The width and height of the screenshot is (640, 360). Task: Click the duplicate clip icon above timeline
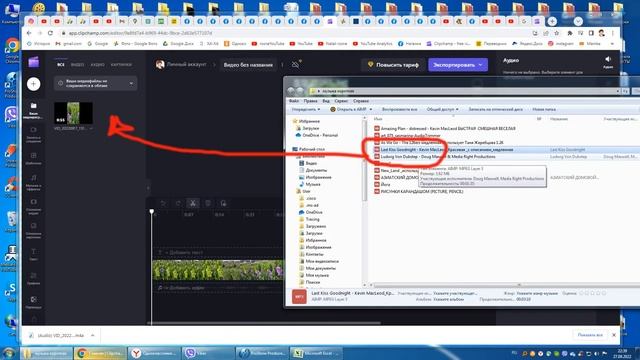(223, 203)
